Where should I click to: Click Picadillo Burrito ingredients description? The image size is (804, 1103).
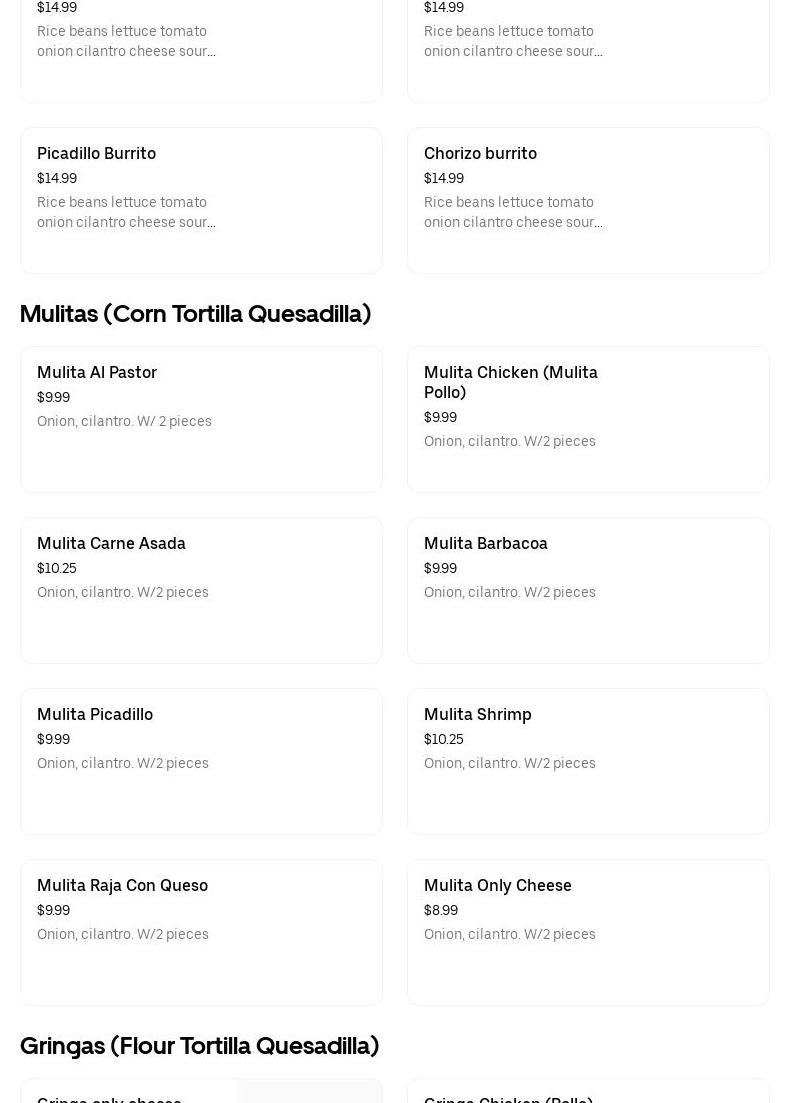click(126, 213)
